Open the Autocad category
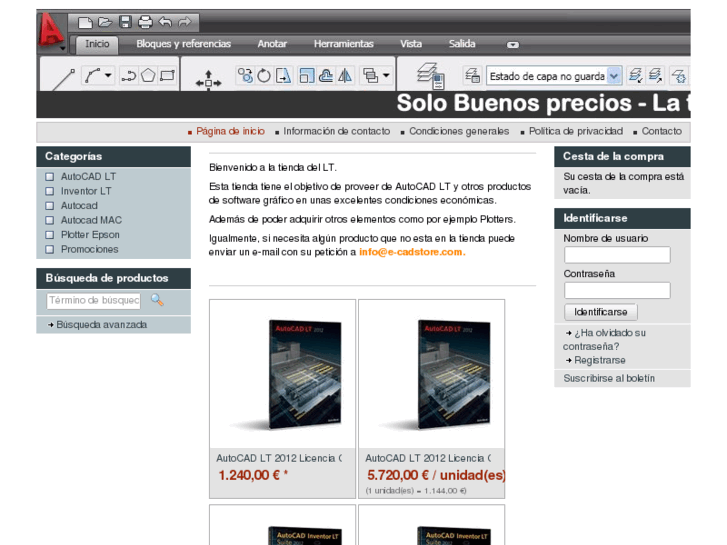This screenshot has width=727, height=545. pos(79,205)
